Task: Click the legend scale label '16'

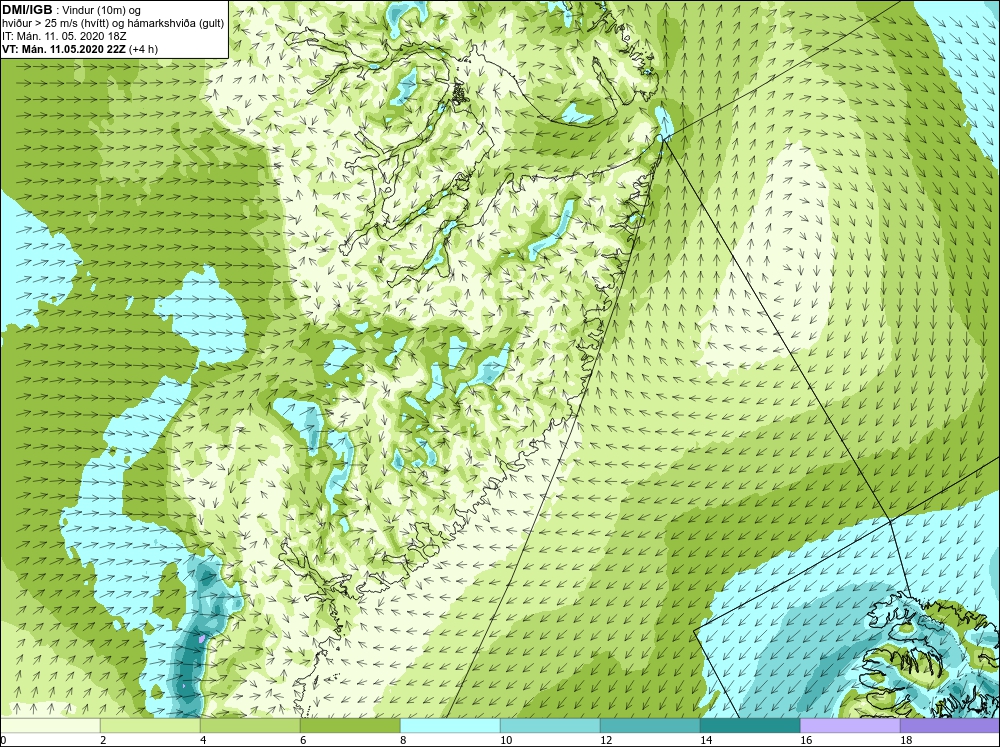Action: click(x=806, y=740)
